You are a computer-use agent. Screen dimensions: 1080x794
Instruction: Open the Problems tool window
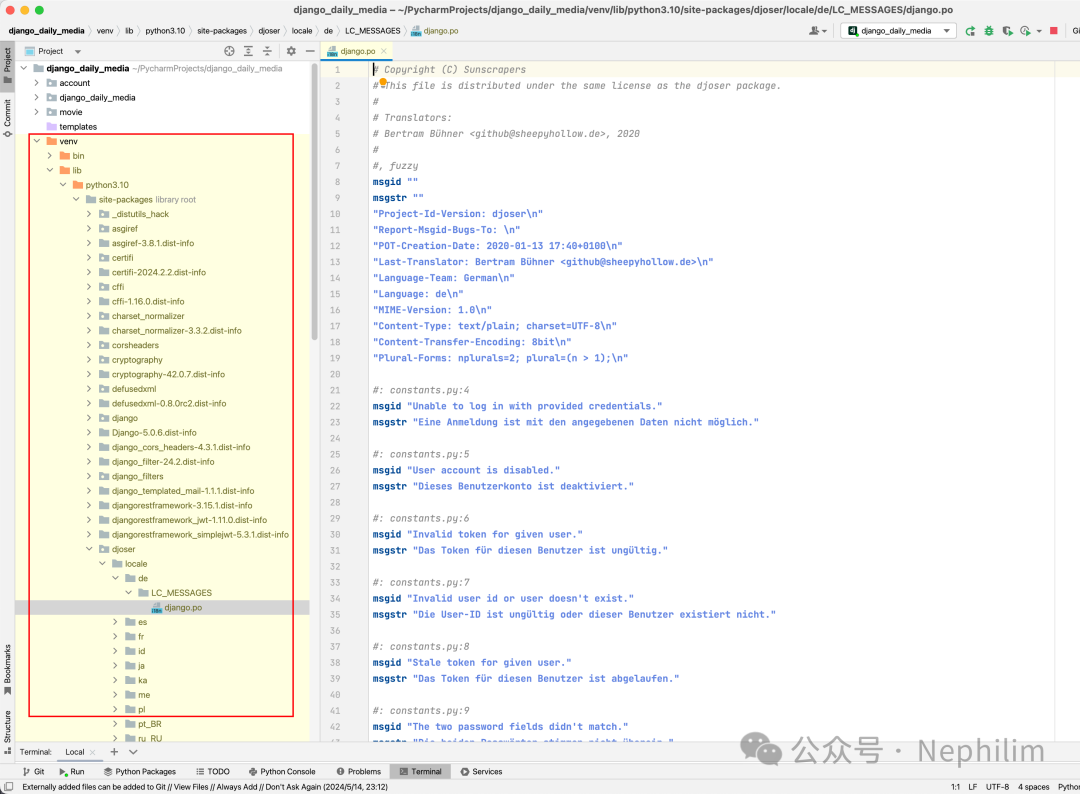(358, 771)
